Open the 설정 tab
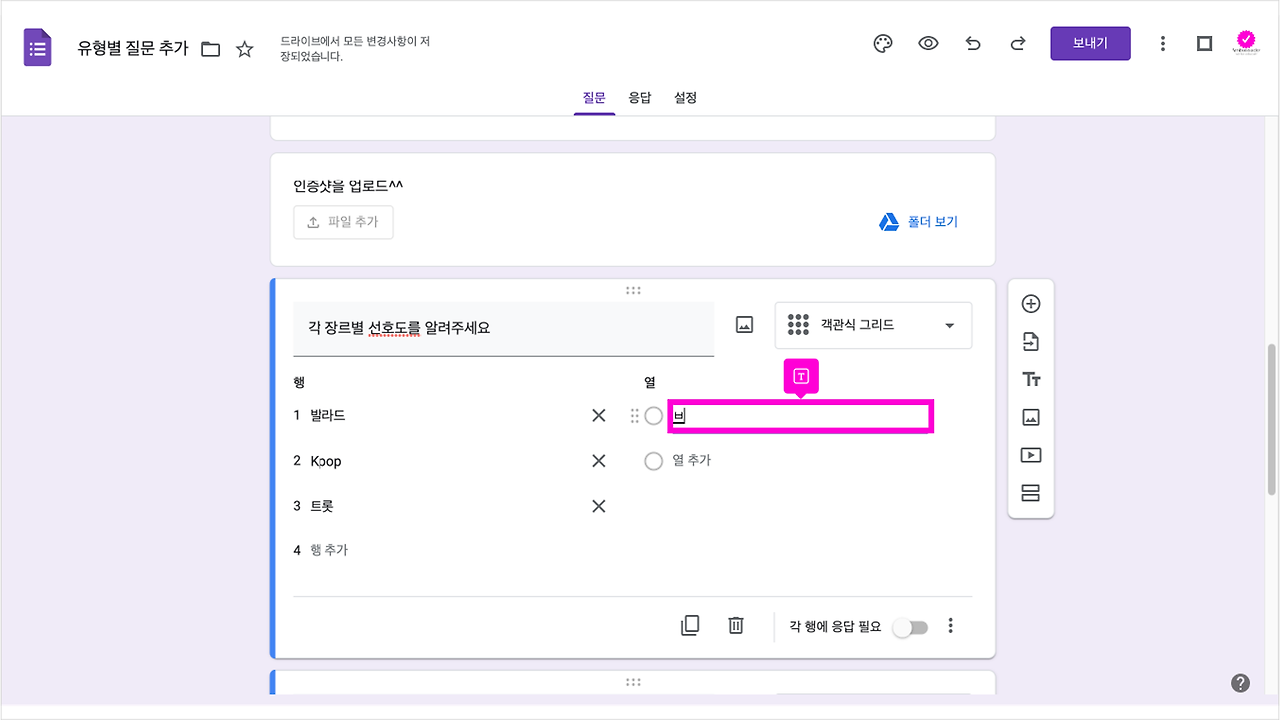Image resolution: width=1280 pixels, height=720 pixels. click(685, 97)
